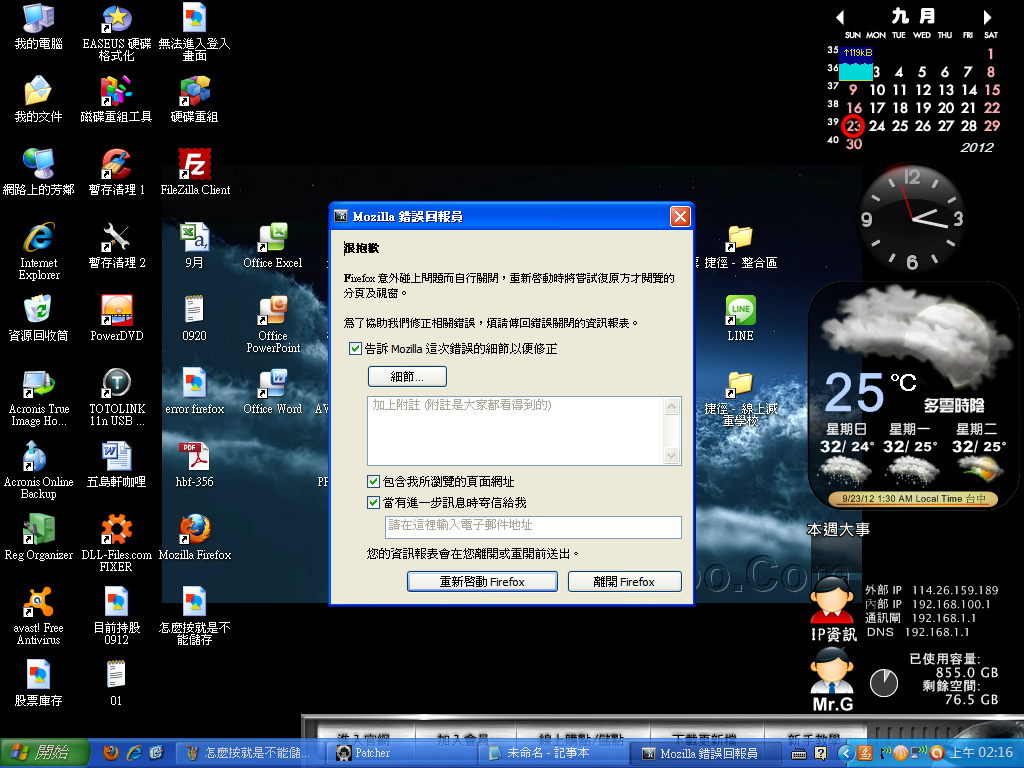The image size is (1024, 768).
Task: Open avast! Free Antivirus icon
Action: [39, 617]
